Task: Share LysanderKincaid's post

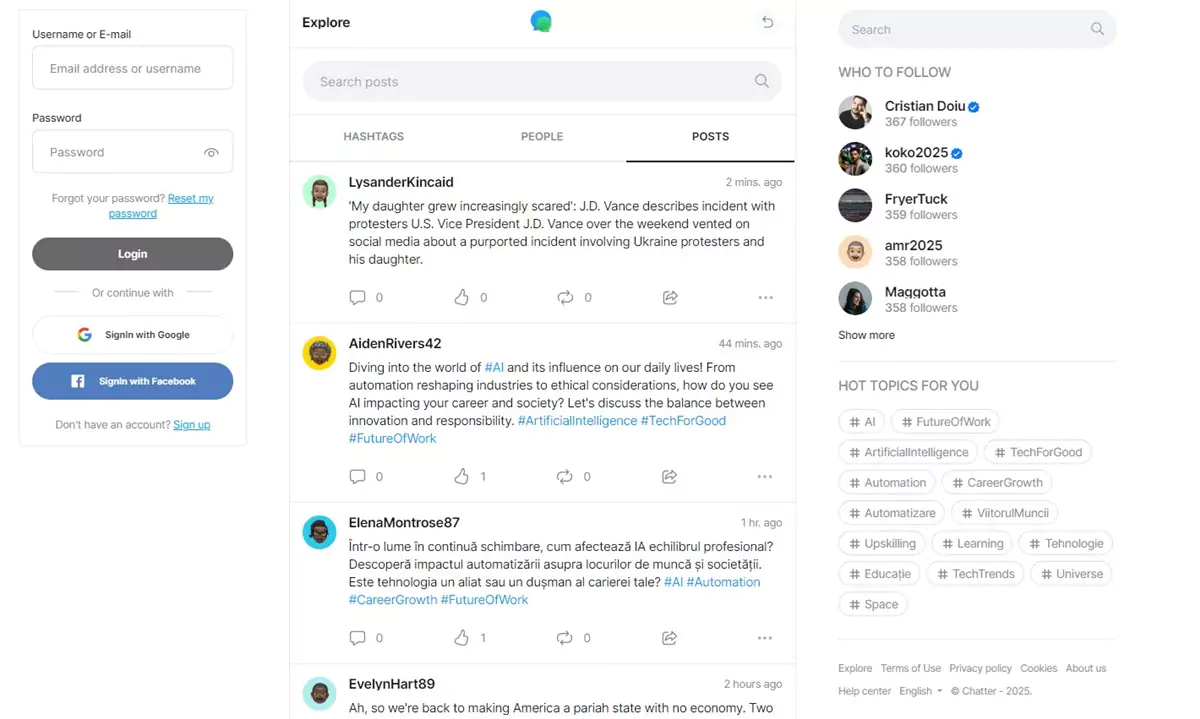Action: 670,297
